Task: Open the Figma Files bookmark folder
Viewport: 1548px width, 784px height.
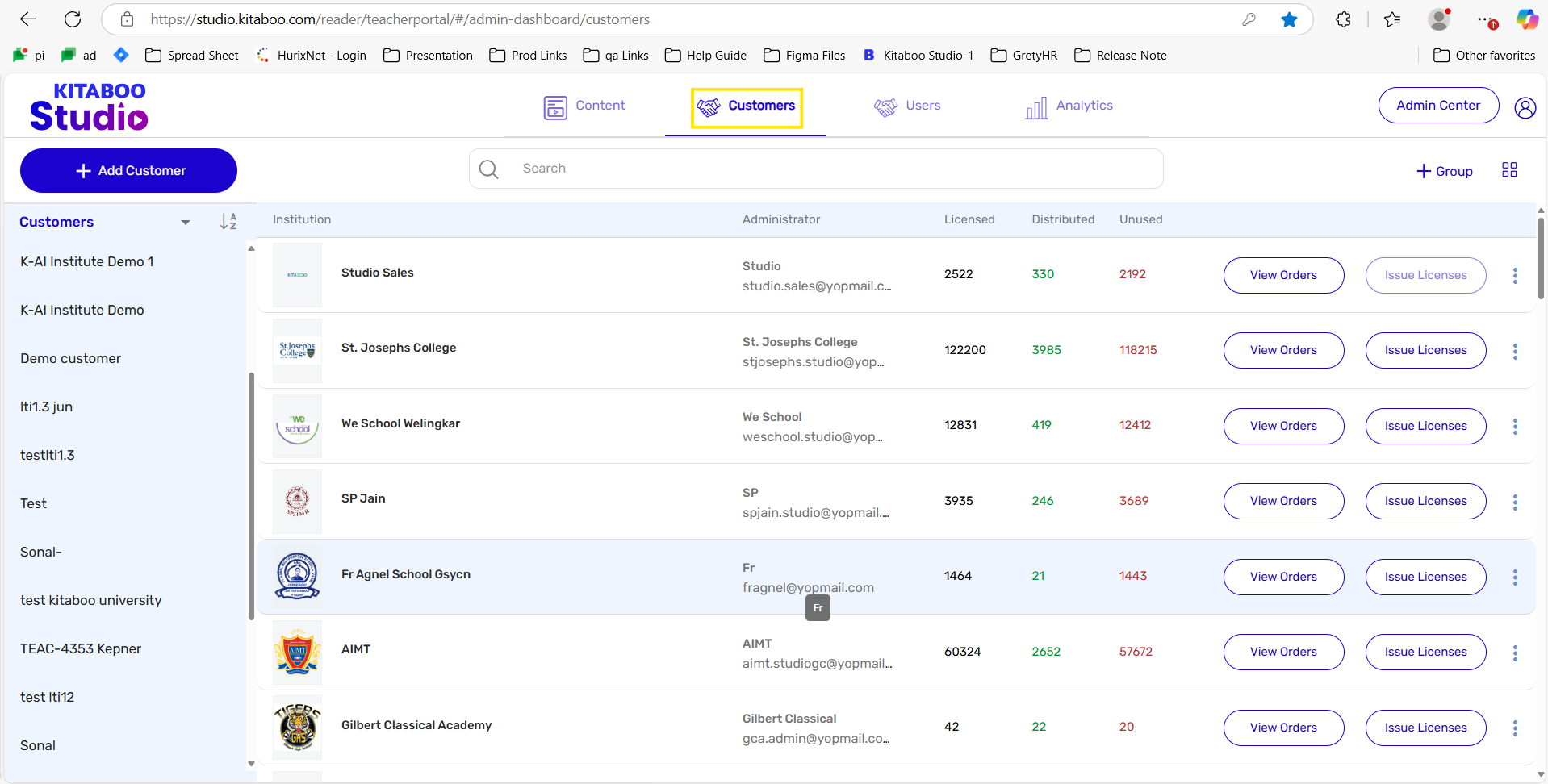Action: pyautogui.click(x=805, y=55)
